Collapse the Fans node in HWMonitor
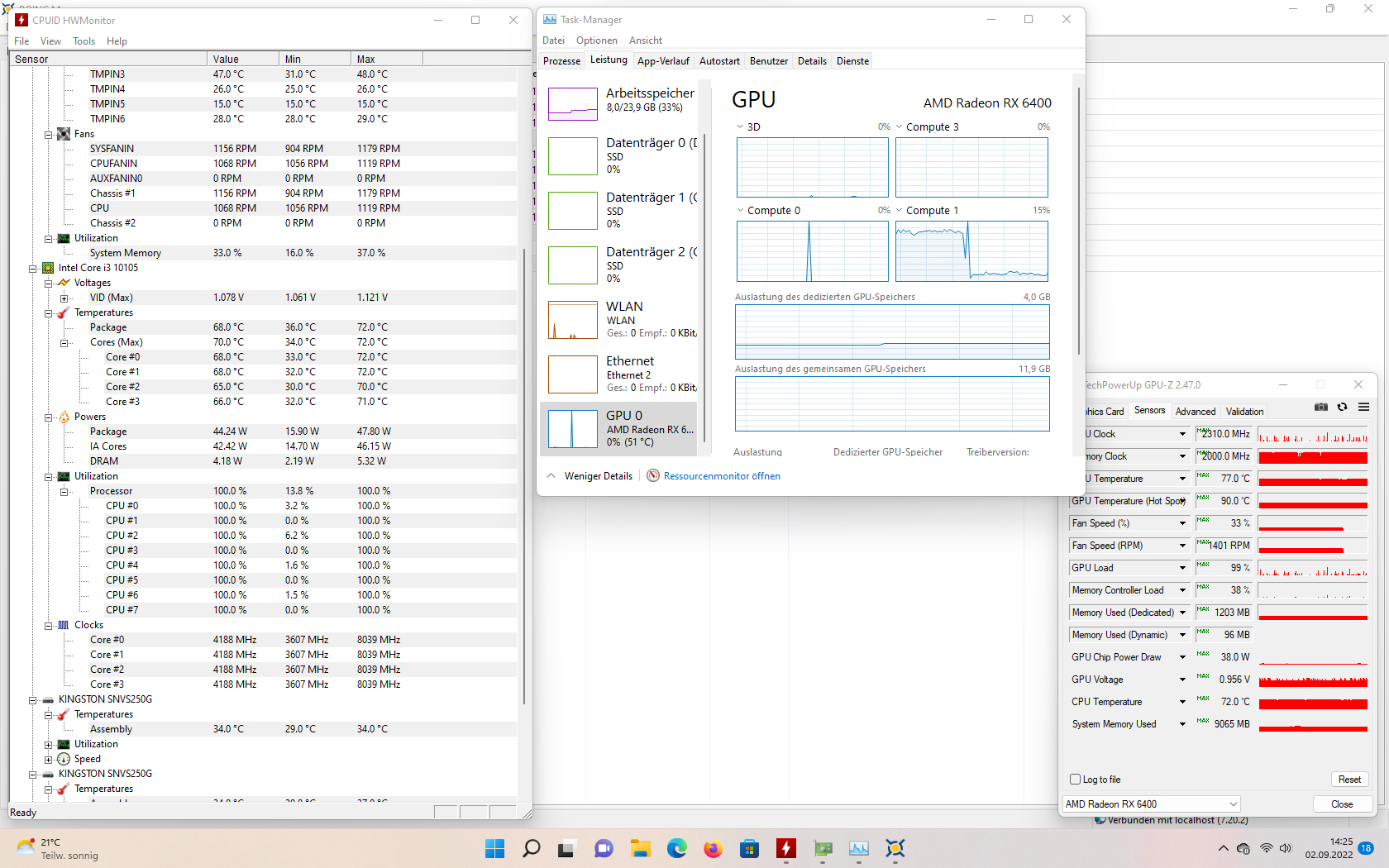1389x868 pixels. point(48,134)
